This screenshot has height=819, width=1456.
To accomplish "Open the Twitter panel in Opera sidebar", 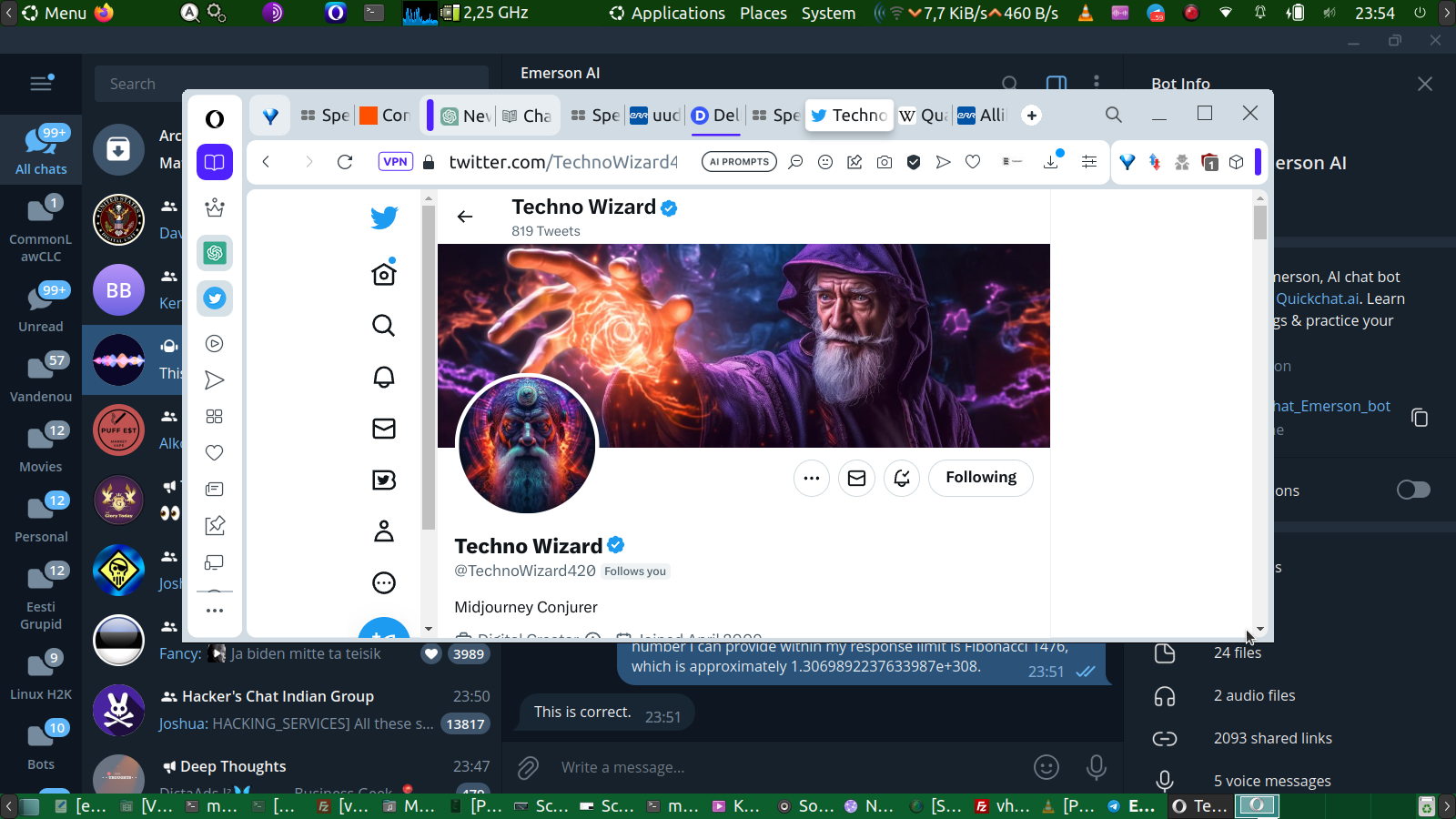I will pyautogui.click(x=215, y=298).
